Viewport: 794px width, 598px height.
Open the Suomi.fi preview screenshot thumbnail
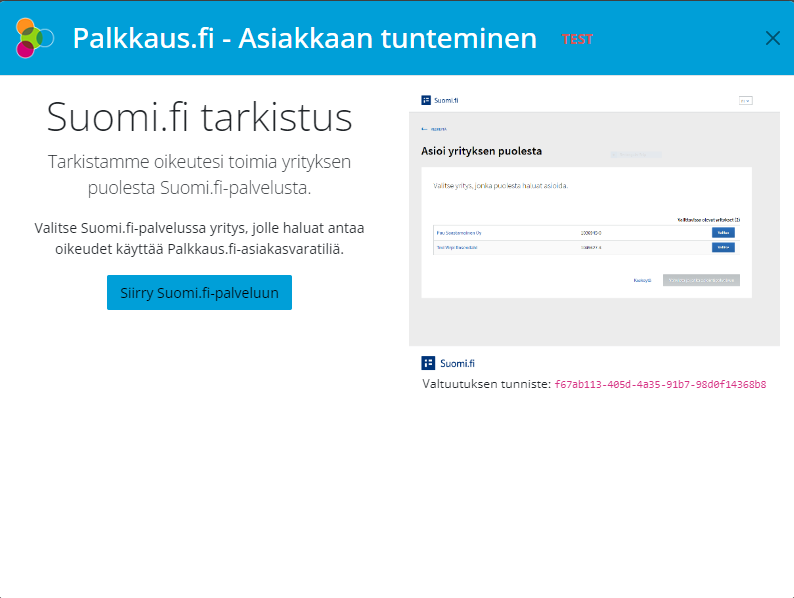[x=594, y=219]
